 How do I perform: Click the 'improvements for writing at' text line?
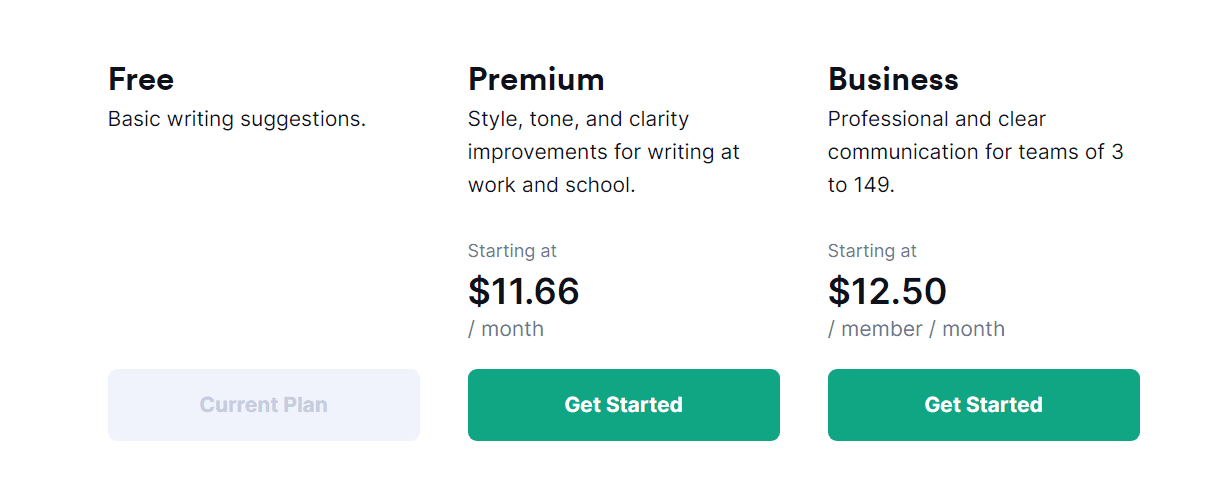click(x=603, y=152)
